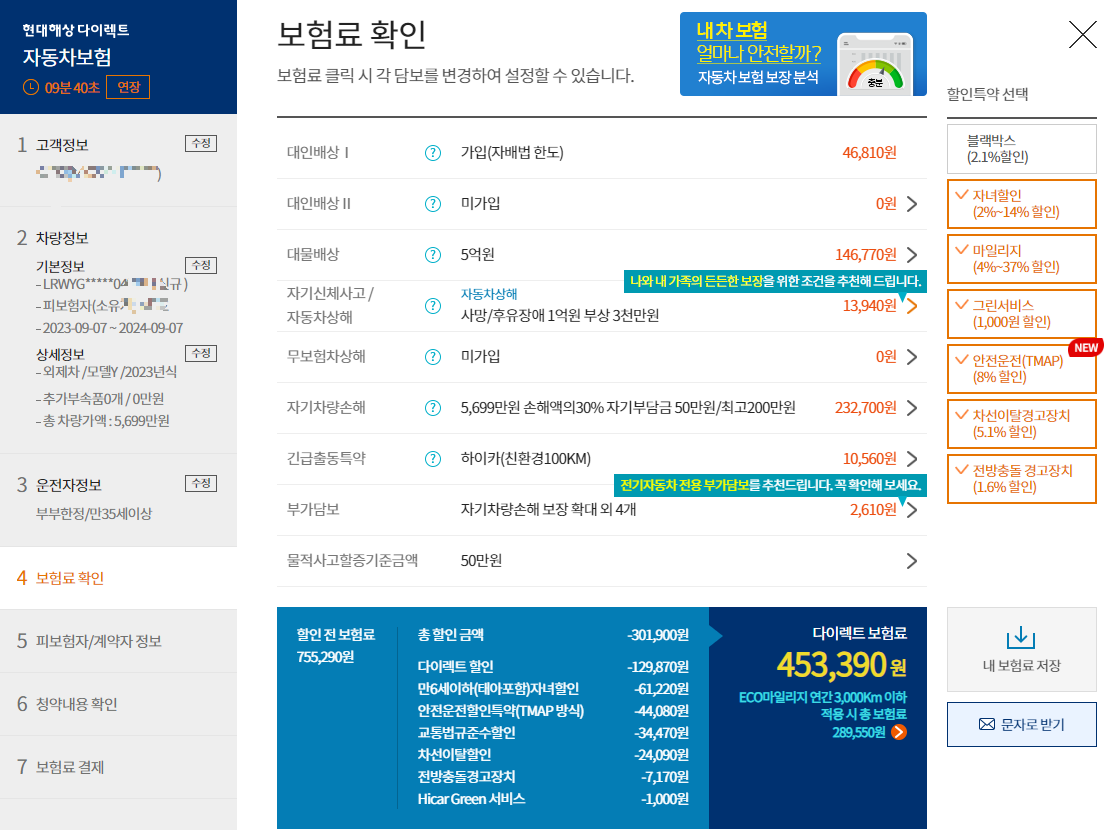The width and height of the screenshot is (1114, 830).
Task: Click the question mark icon beside 대물배상
Action: click(432, 254)
